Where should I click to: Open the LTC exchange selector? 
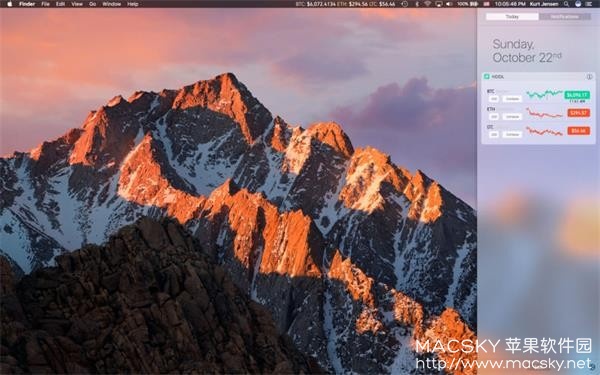click(x=512, y=134)
